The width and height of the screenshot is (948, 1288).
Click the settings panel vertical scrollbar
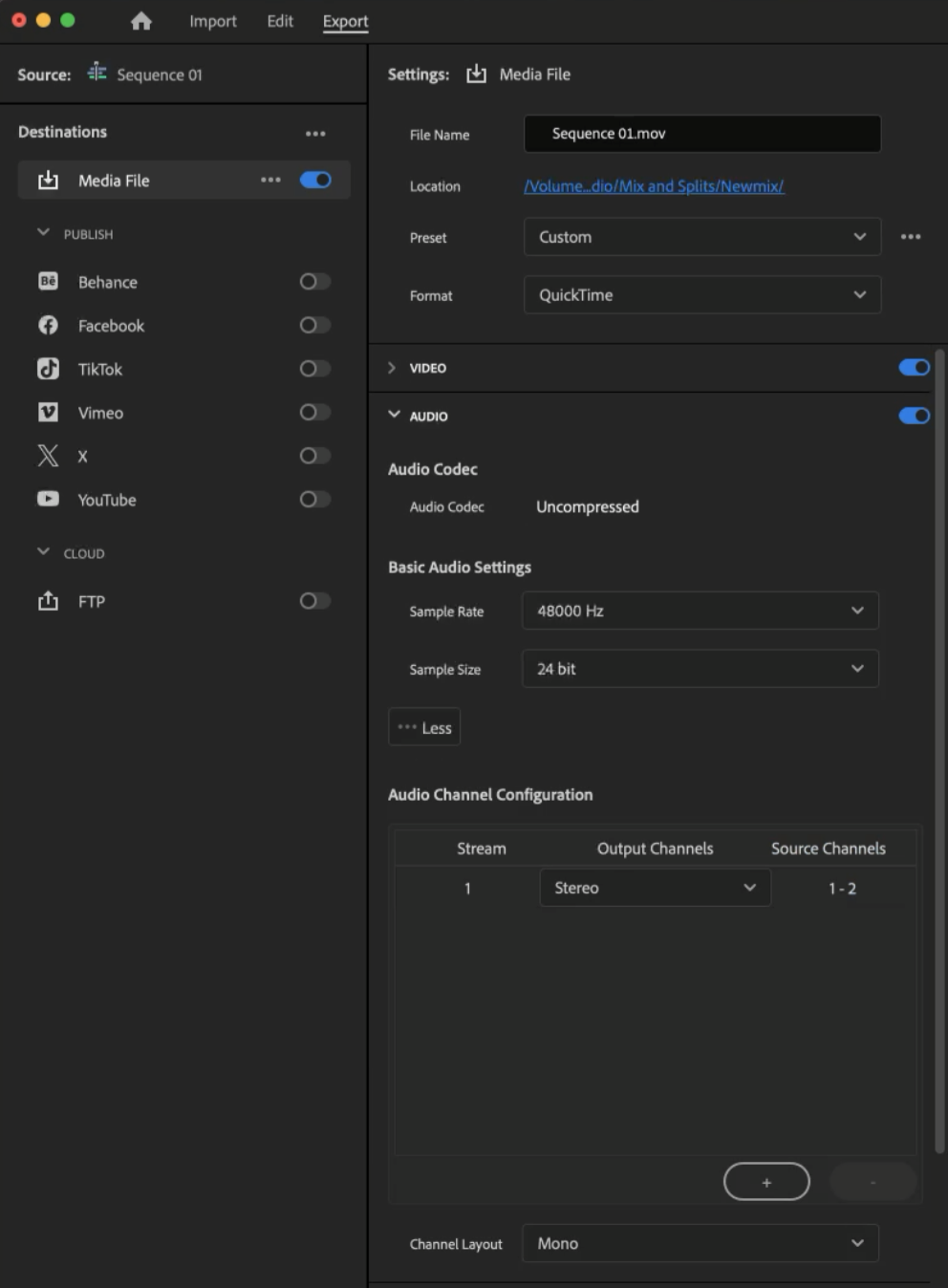tap(939, 751)
